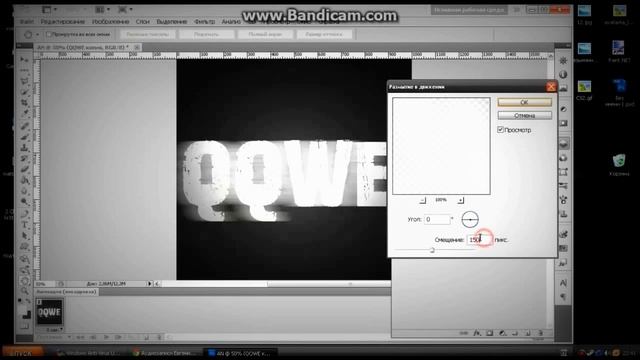Viewport: 640px width, 360px height.
Task: Select the Path Selection tool
Action: pos(24,236)
